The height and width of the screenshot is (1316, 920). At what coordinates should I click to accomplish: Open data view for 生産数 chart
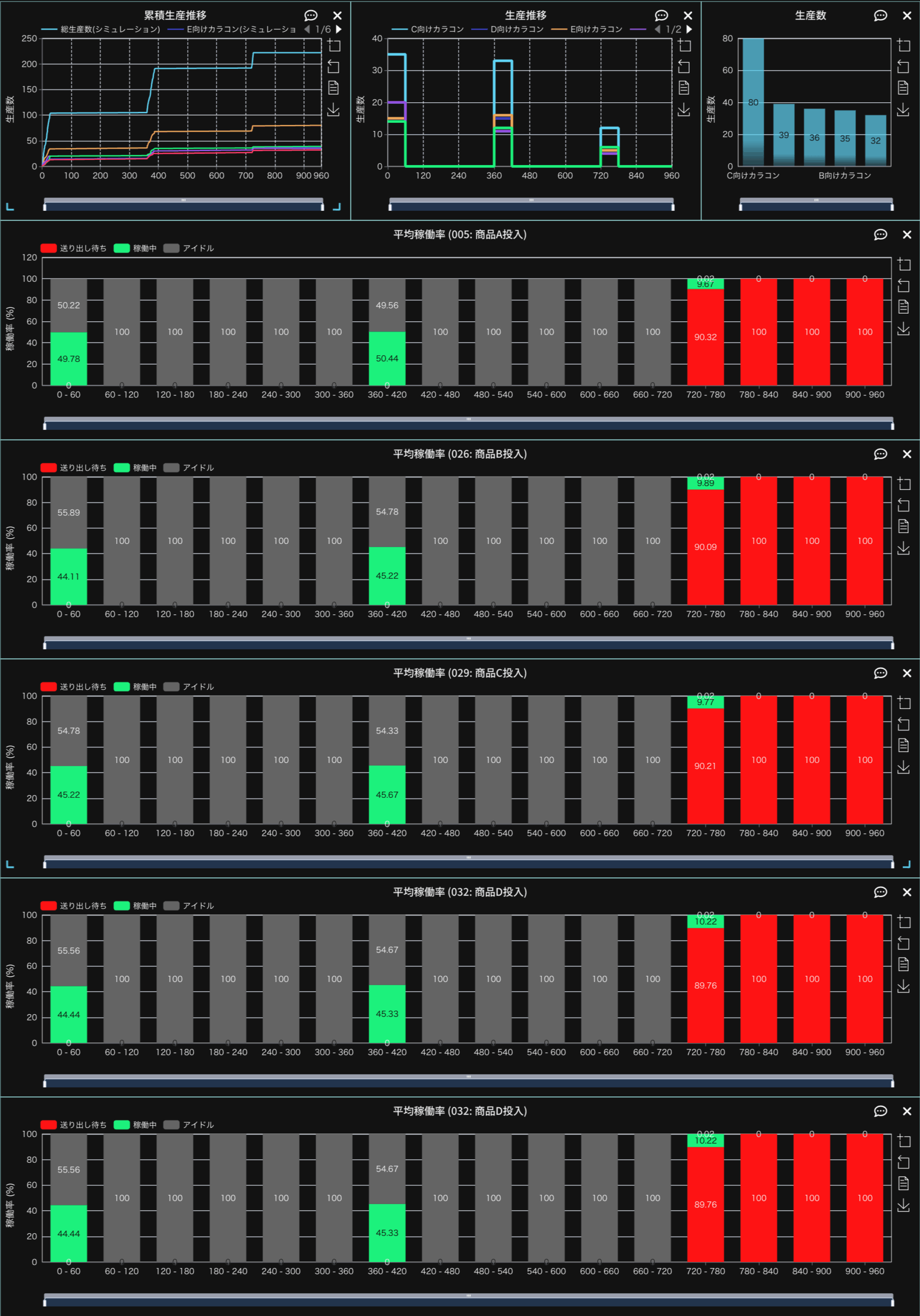coord(904,88)
